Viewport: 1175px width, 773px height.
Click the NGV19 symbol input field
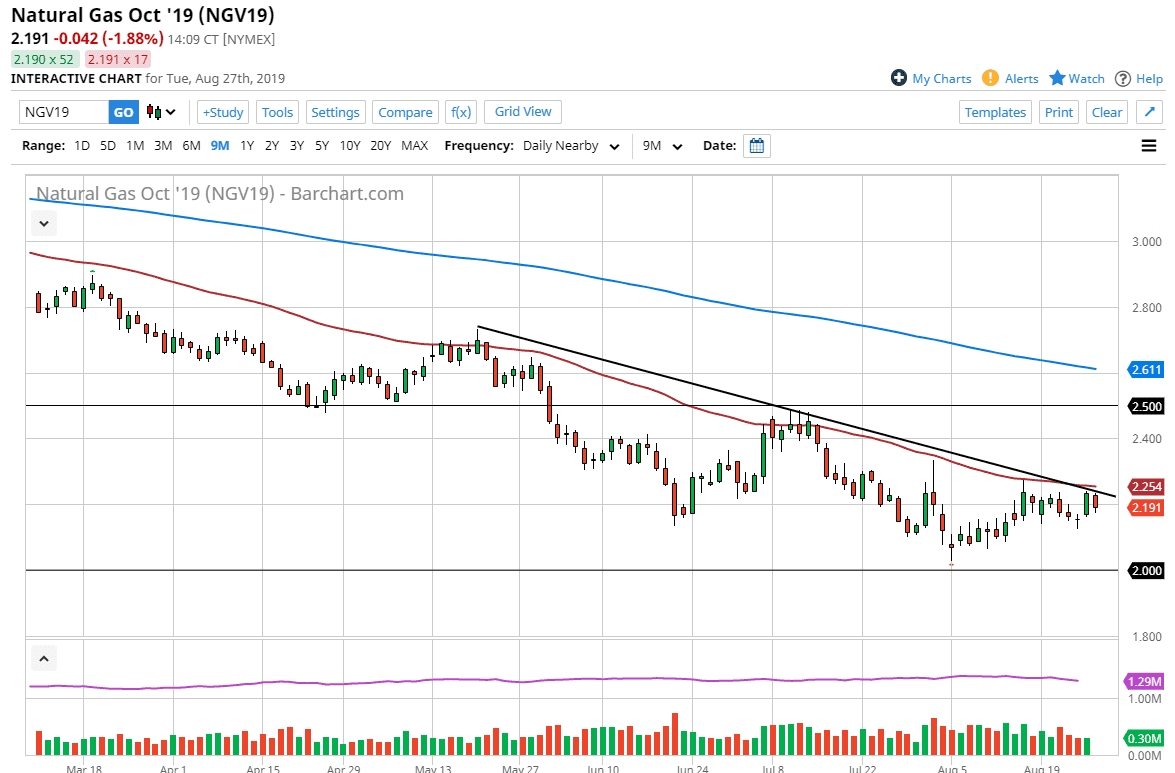pos(63,112)
